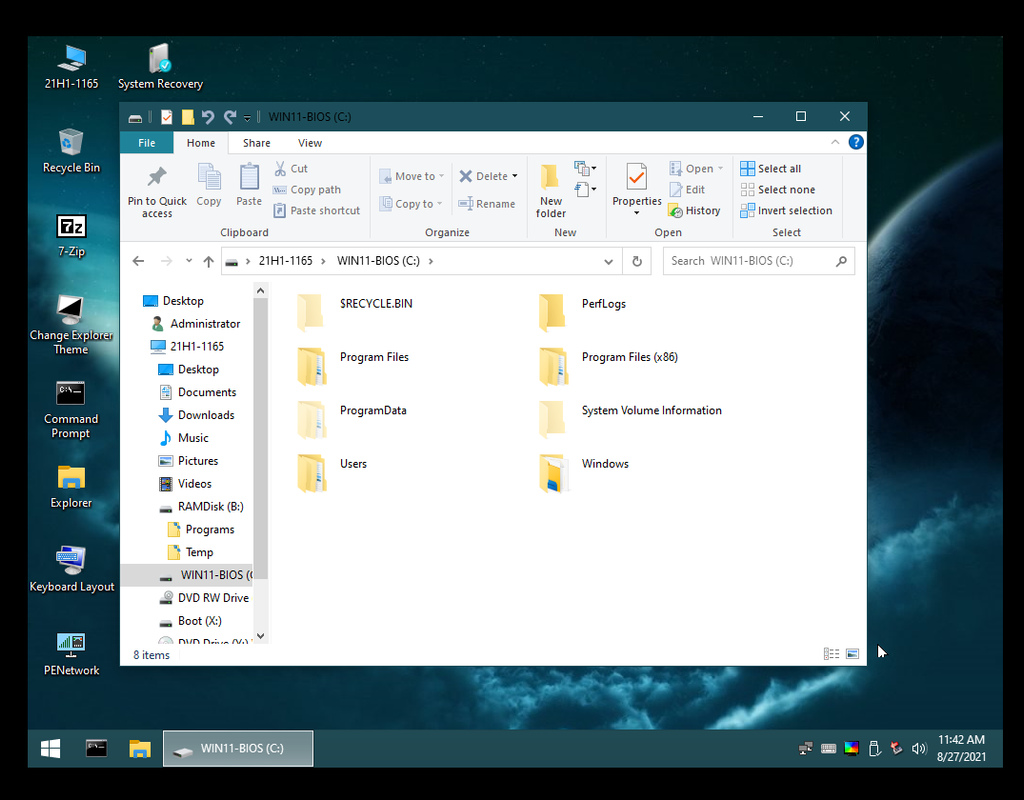1024x800 pixels.
Task: Create a New folder from ribbon
Action: [x=551, y=191]
